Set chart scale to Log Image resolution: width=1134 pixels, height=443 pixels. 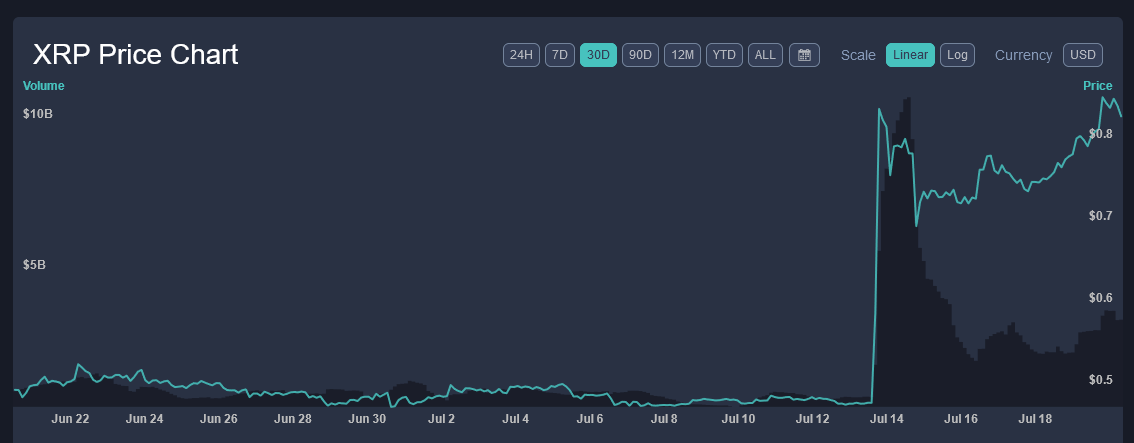pos(958,55)
